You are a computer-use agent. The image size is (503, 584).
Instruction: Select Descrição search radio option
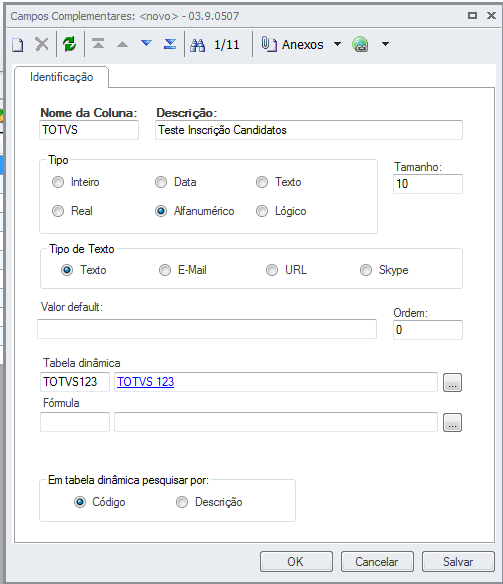(182, 502)
